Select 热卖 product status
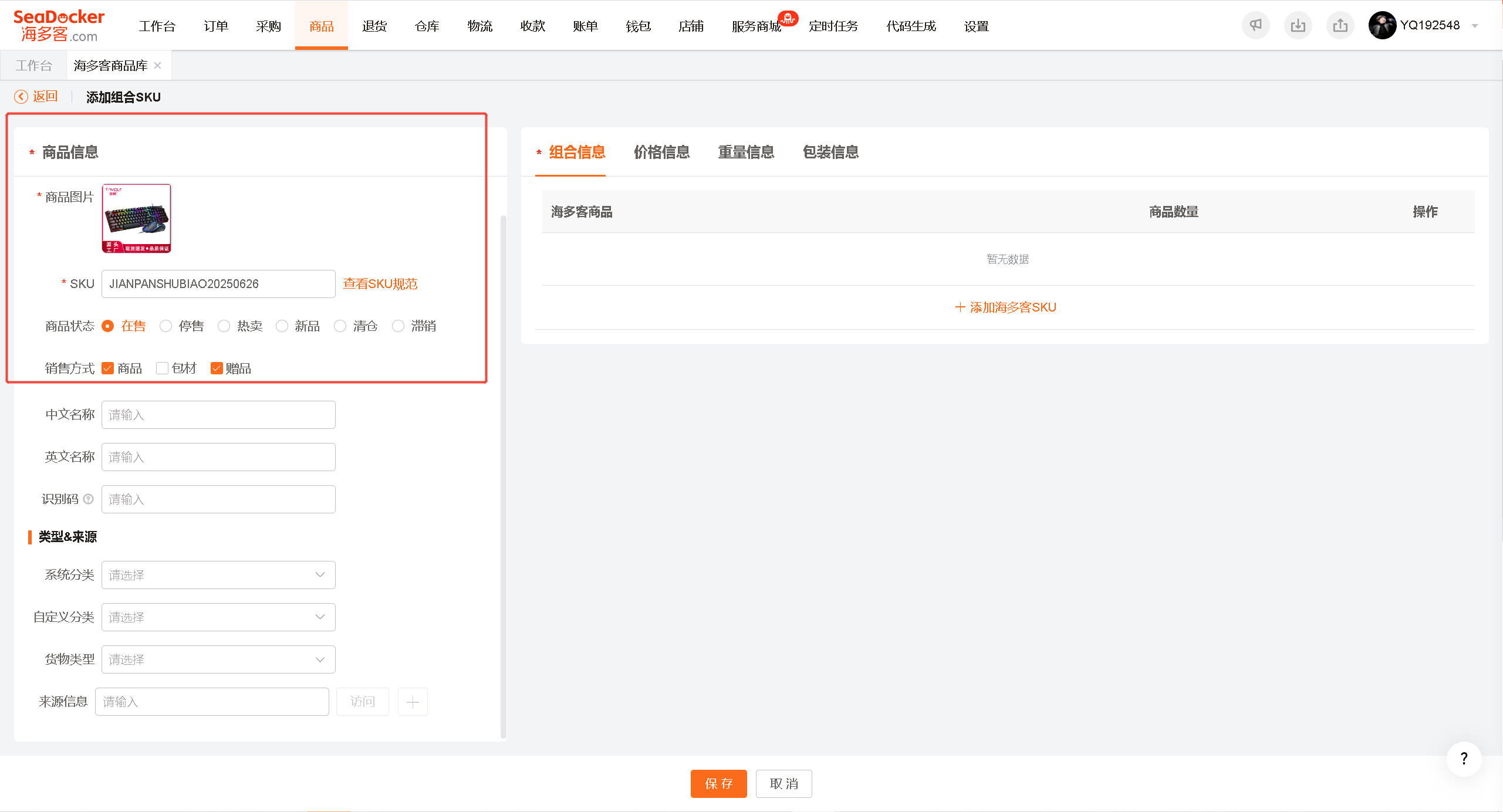The width and height of the screenshot is (1503, 812). (224, 326)
